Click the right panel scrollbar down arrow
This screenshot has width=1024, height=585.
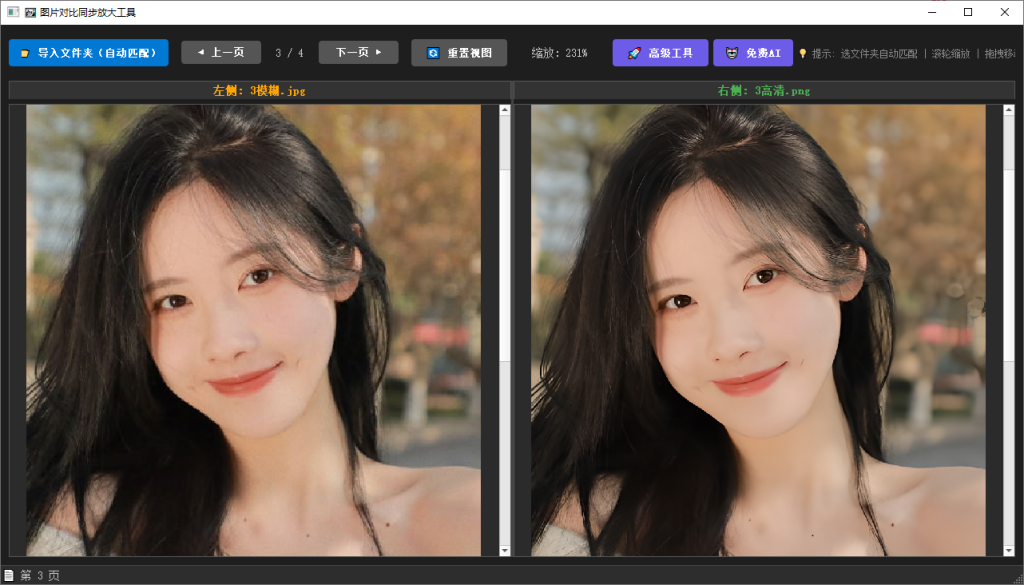click(1008, 550)
